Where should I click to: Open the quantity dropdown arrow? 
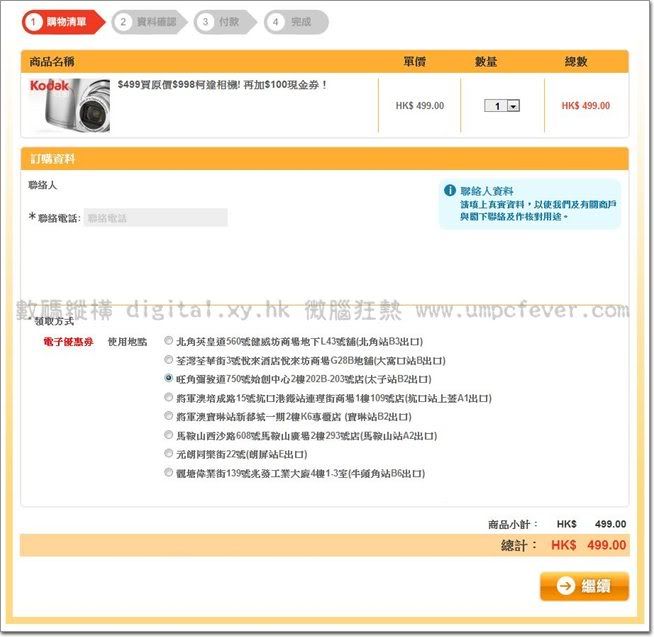pos(513,106)
